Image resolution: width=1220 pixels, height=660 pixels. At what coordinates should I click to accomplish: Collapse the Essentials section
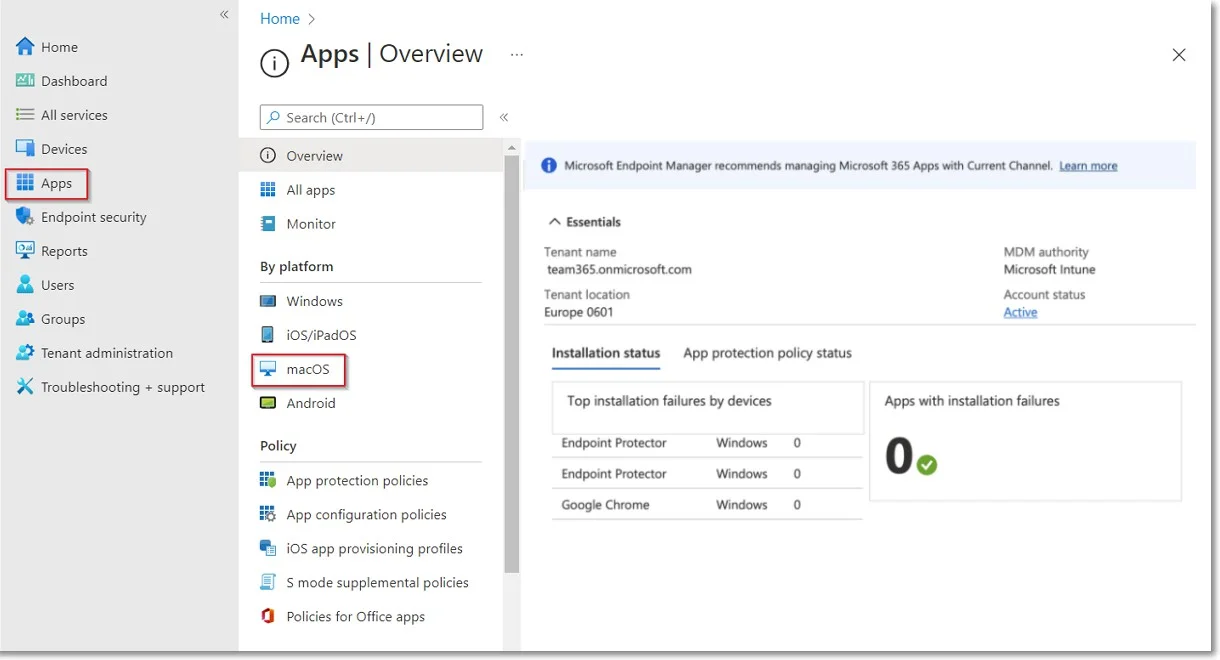tap(585, 222)
